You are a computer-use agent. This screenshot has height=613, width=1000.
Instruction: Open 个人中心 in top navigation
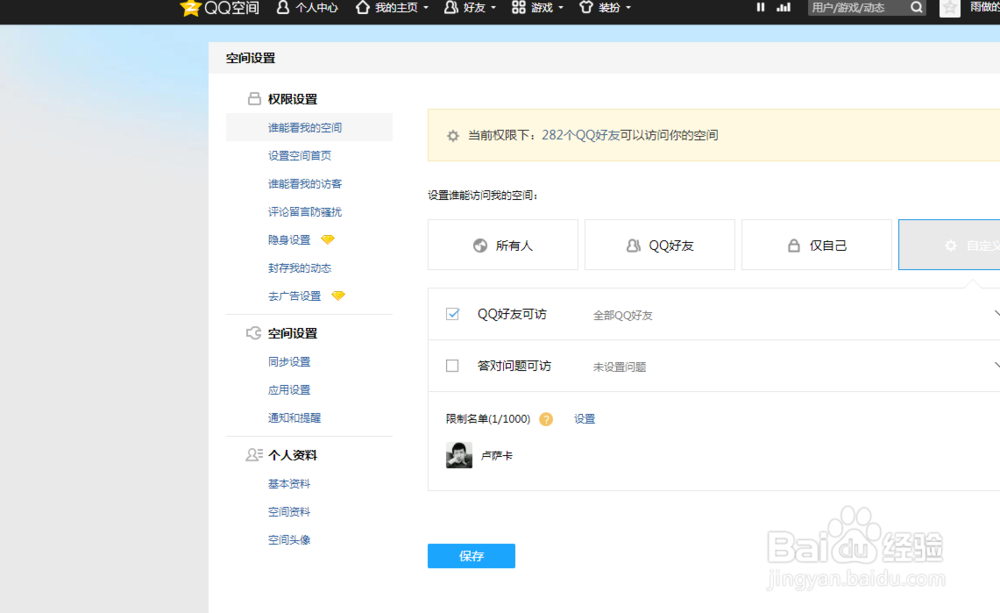(307, 8)
